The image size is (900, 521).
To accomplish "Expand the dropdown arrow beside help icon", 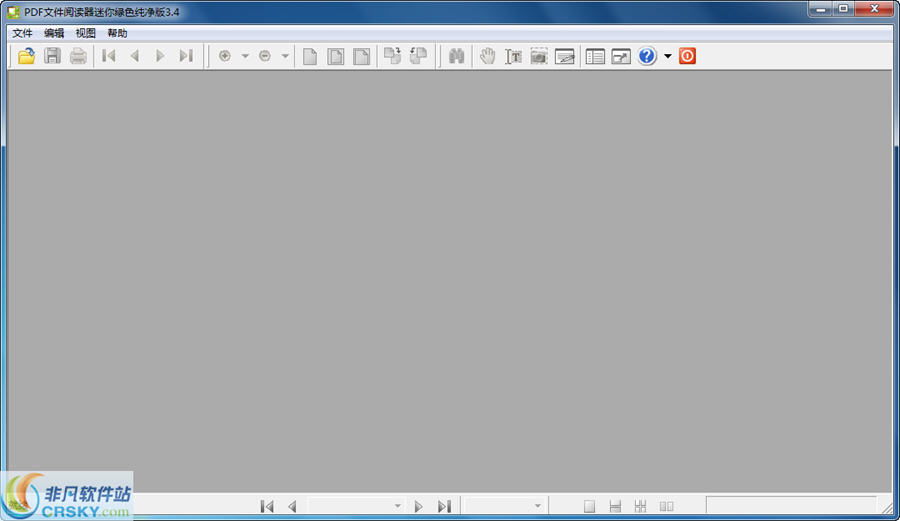I will point(668,56).
